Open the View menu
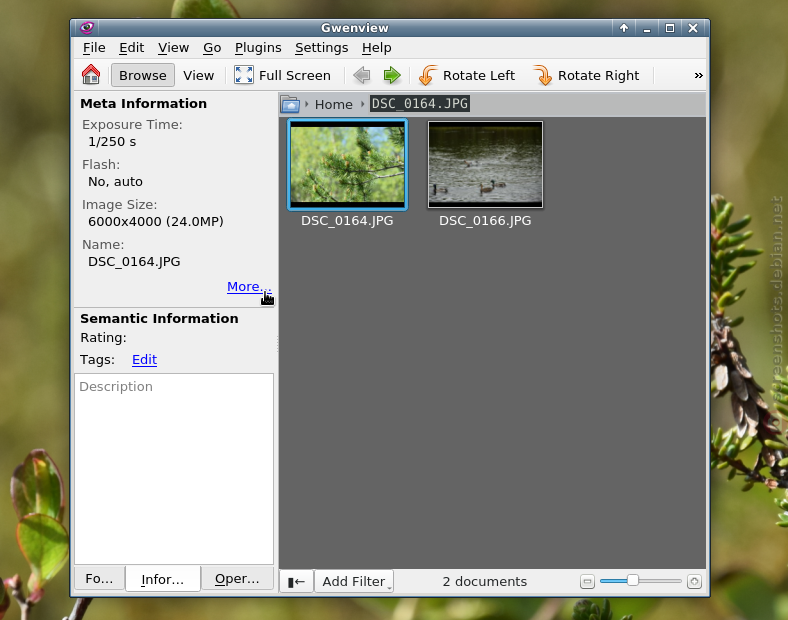The image size is (788, 620). coord(173,48)
